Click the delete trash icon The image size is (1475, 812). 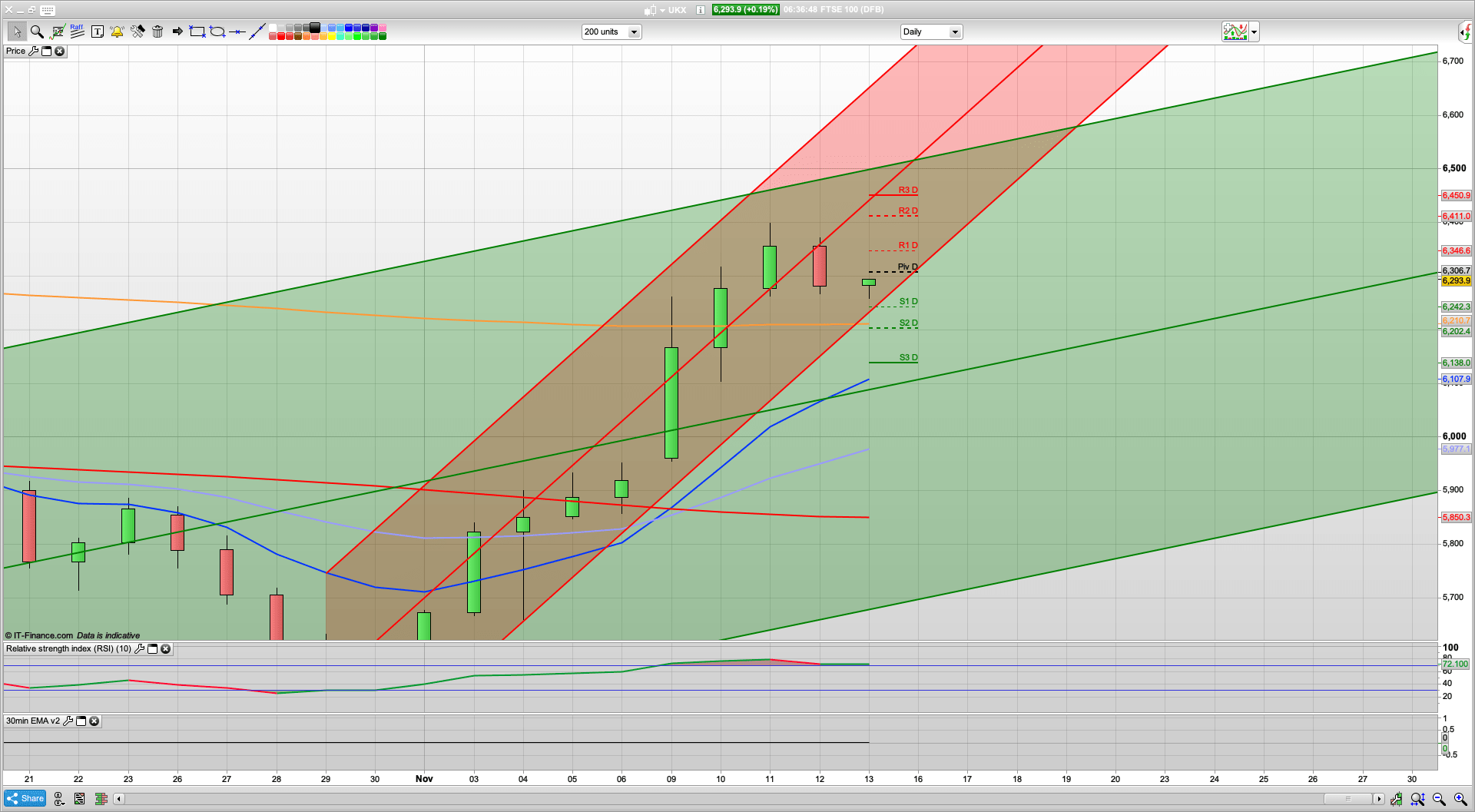157,31
